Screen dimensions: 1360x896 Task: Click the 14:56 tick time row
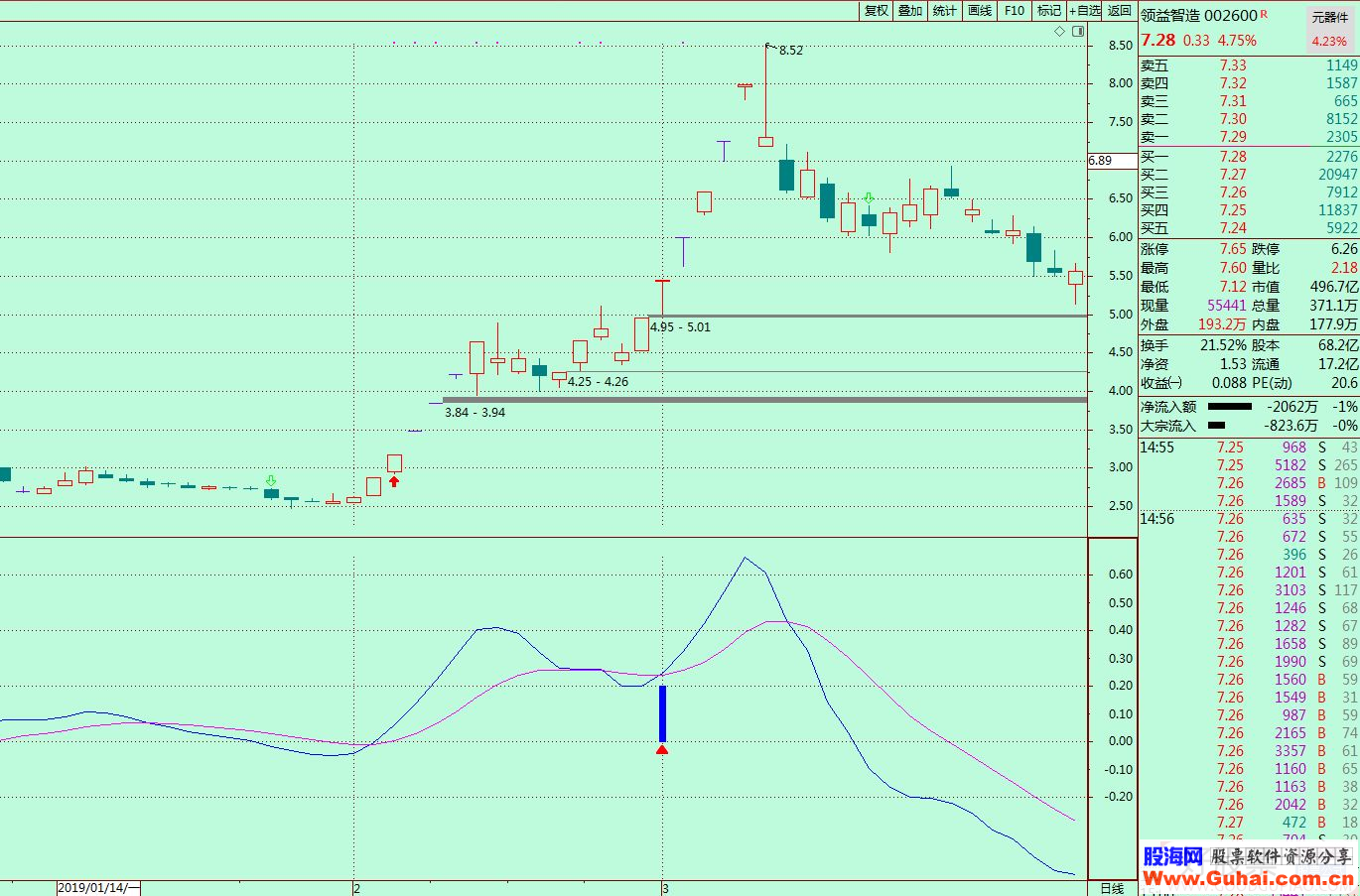[x=1249, y=519]
